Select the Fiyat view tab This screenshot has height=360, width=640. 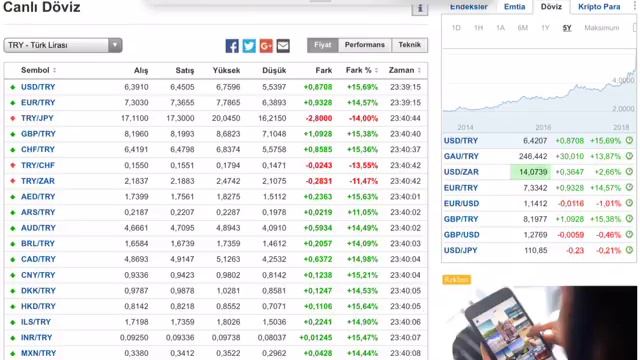tap(323, 45)
